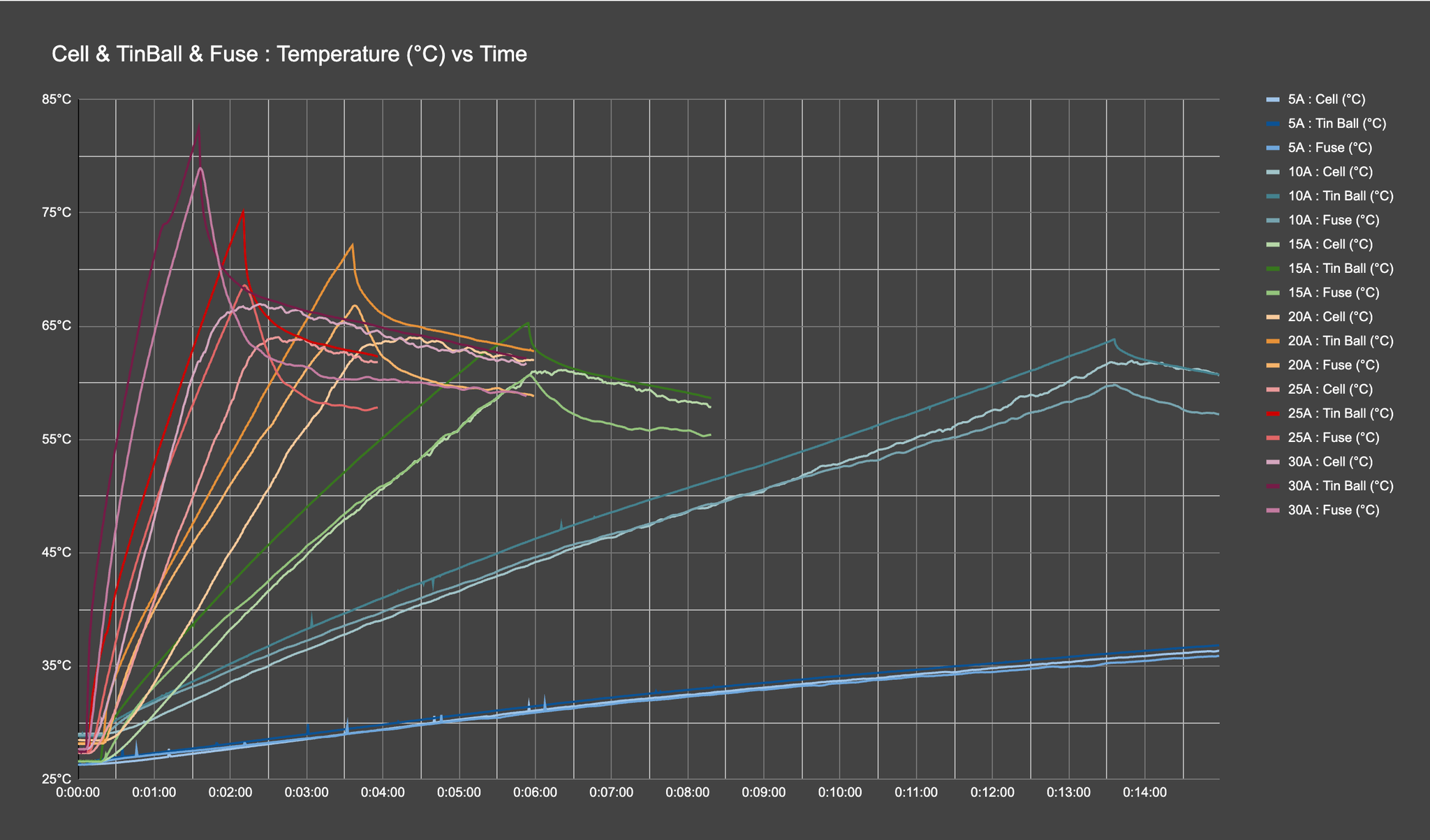1430x840 pixels.
Task: Click the 0:11:00 x-axis label
Action: coord(916,793)
